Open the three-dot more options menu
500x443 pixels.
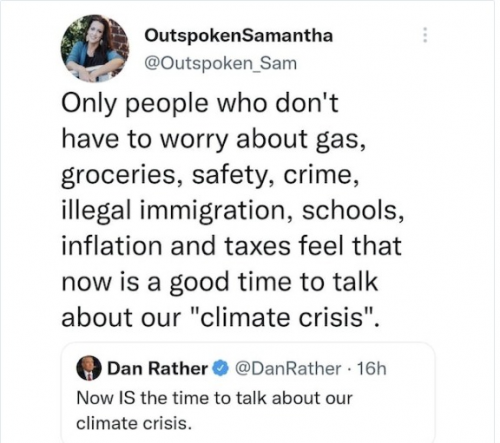pos(425,35)
